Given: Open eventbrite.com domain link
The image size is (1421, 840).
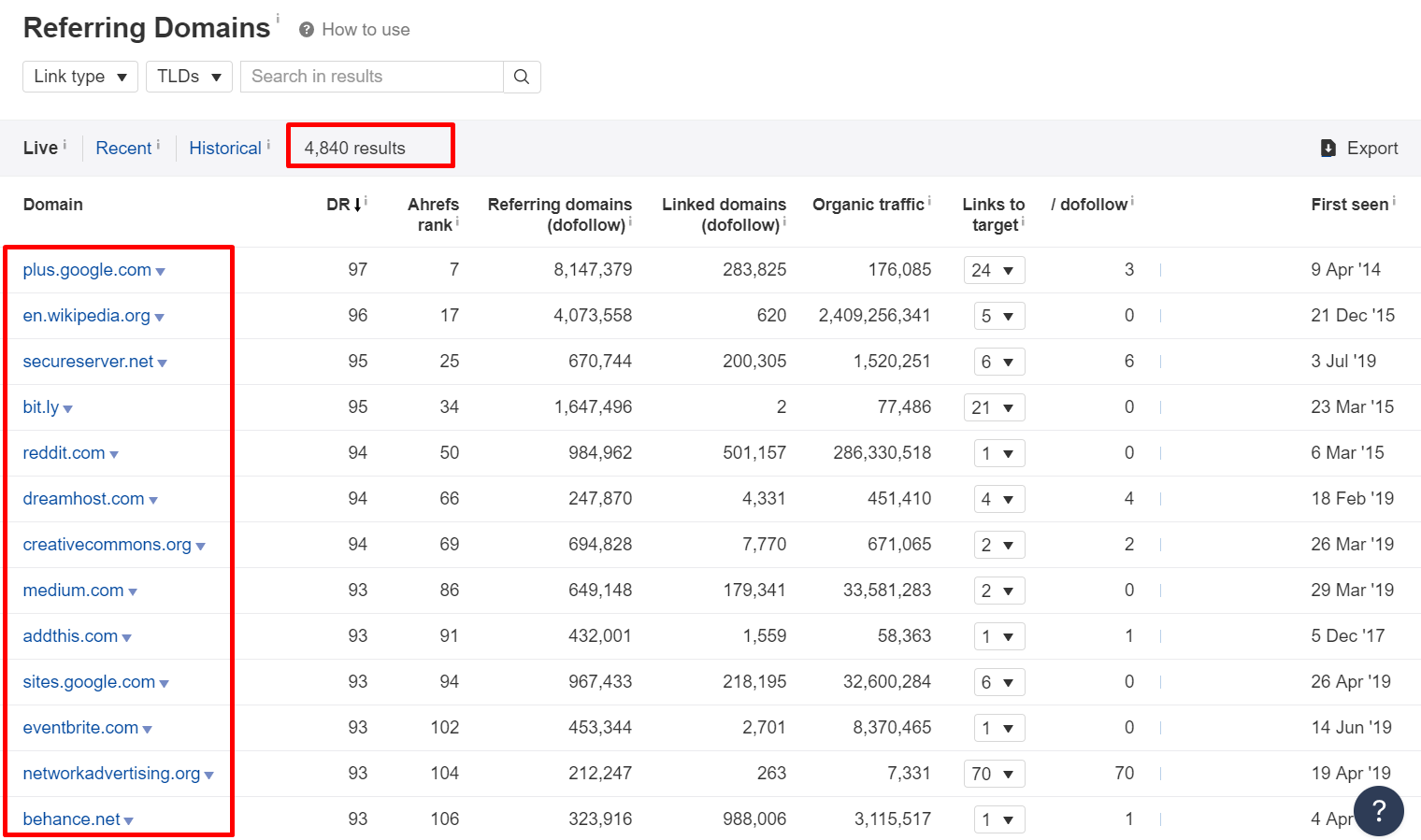Looking at the screenshot, I should pyautogui.click(x=80, y=728).
